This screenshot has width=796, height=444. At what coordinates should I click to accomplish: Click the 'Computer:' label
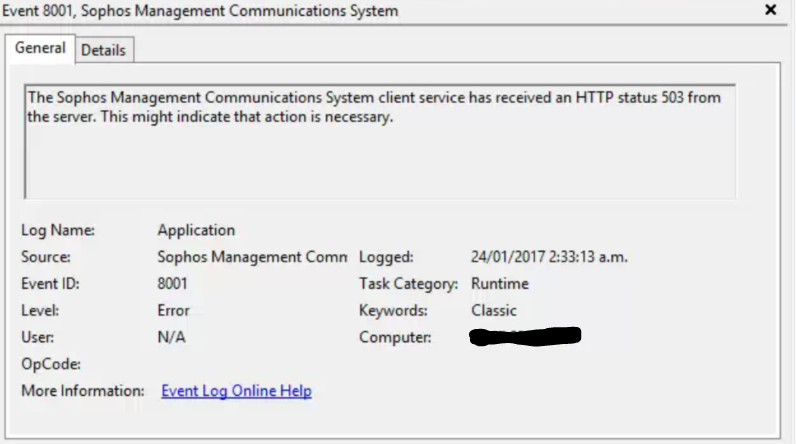[395, 337]
